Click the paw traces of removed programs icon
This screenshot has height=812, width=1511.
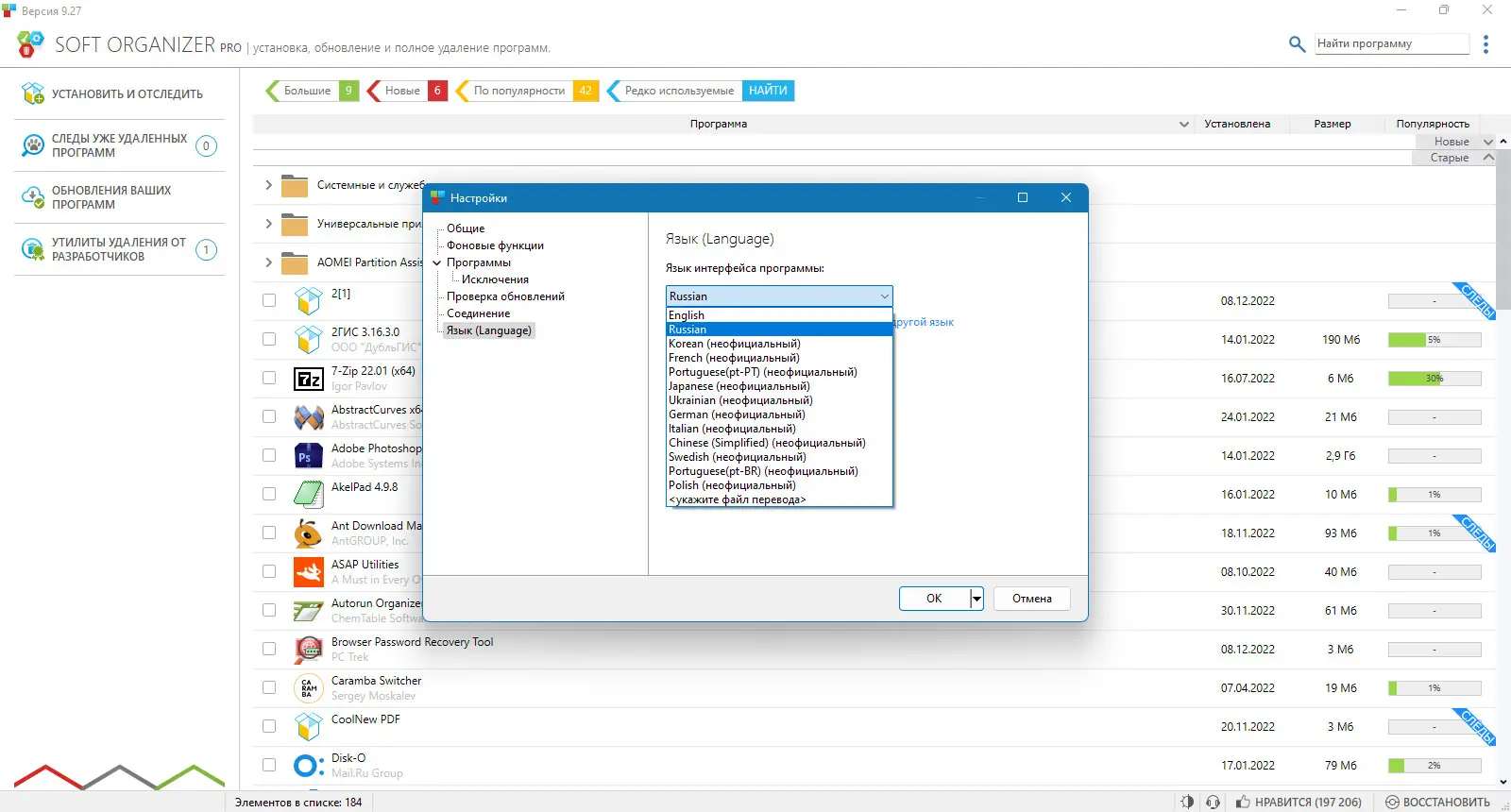(x=33, y=145)
